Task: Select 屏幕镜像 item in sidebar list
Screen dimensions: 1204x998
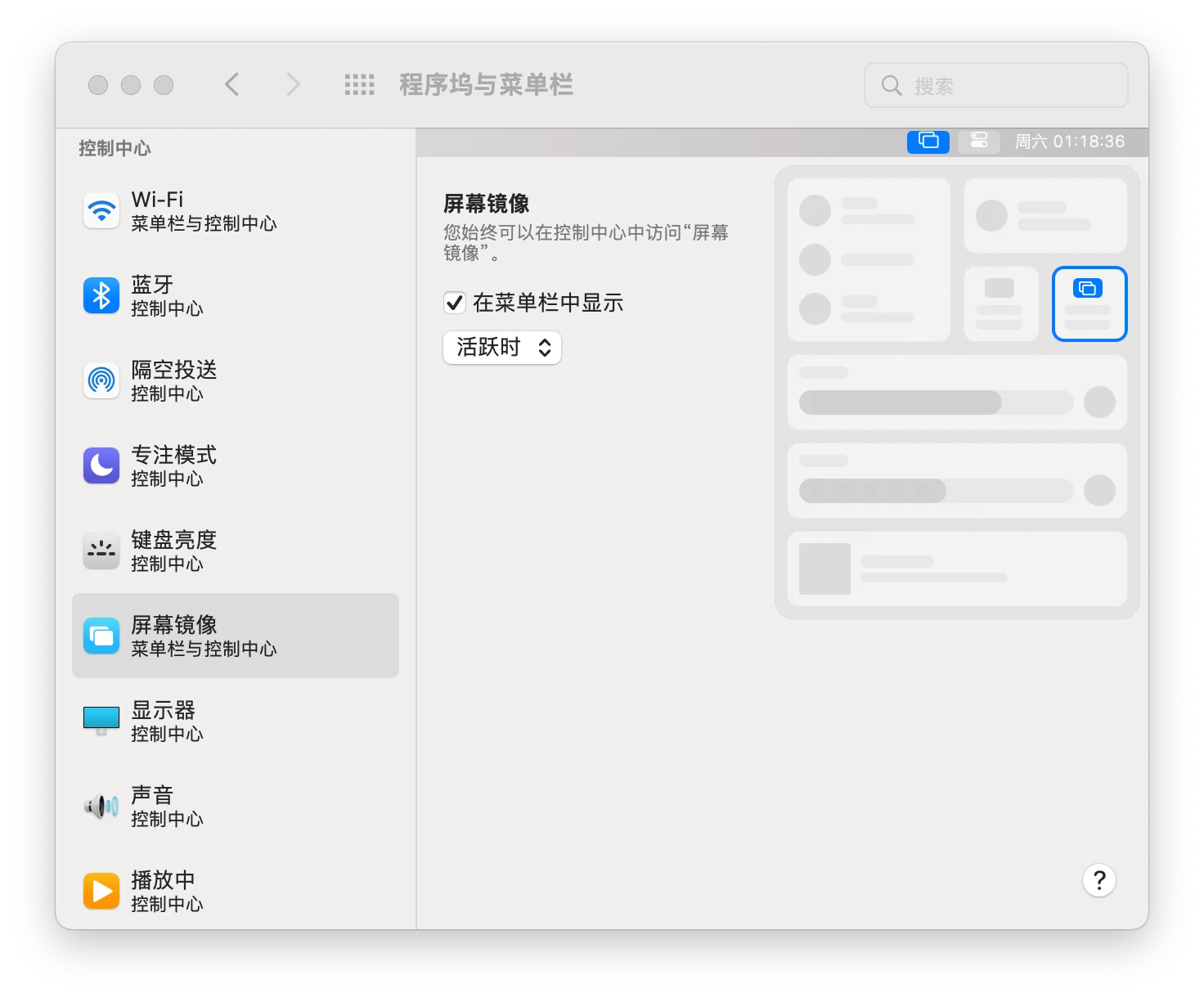Action: [236, 636]
